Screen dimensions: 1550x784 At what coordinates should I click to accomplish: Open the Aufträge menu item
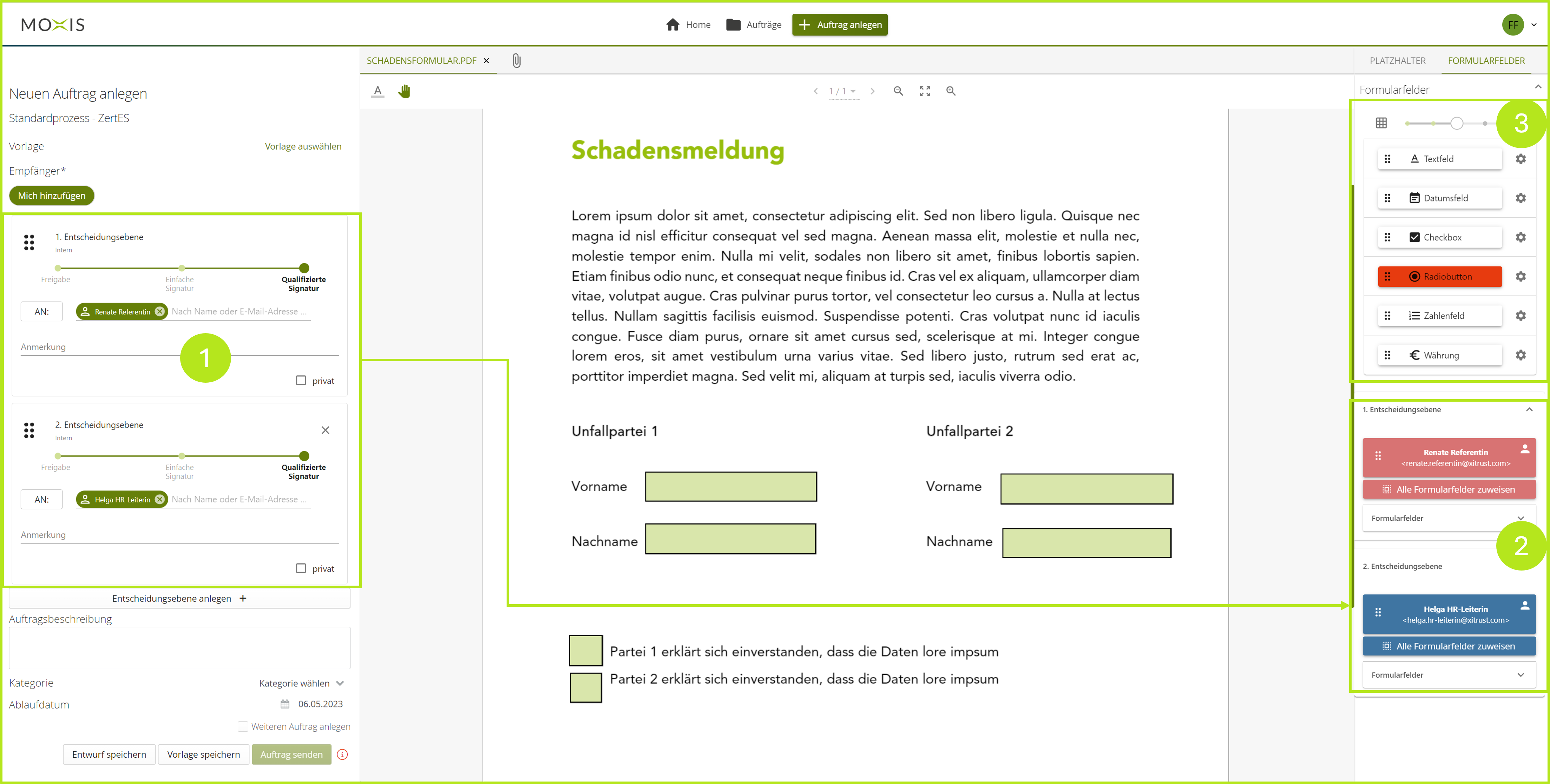[753, 25]
